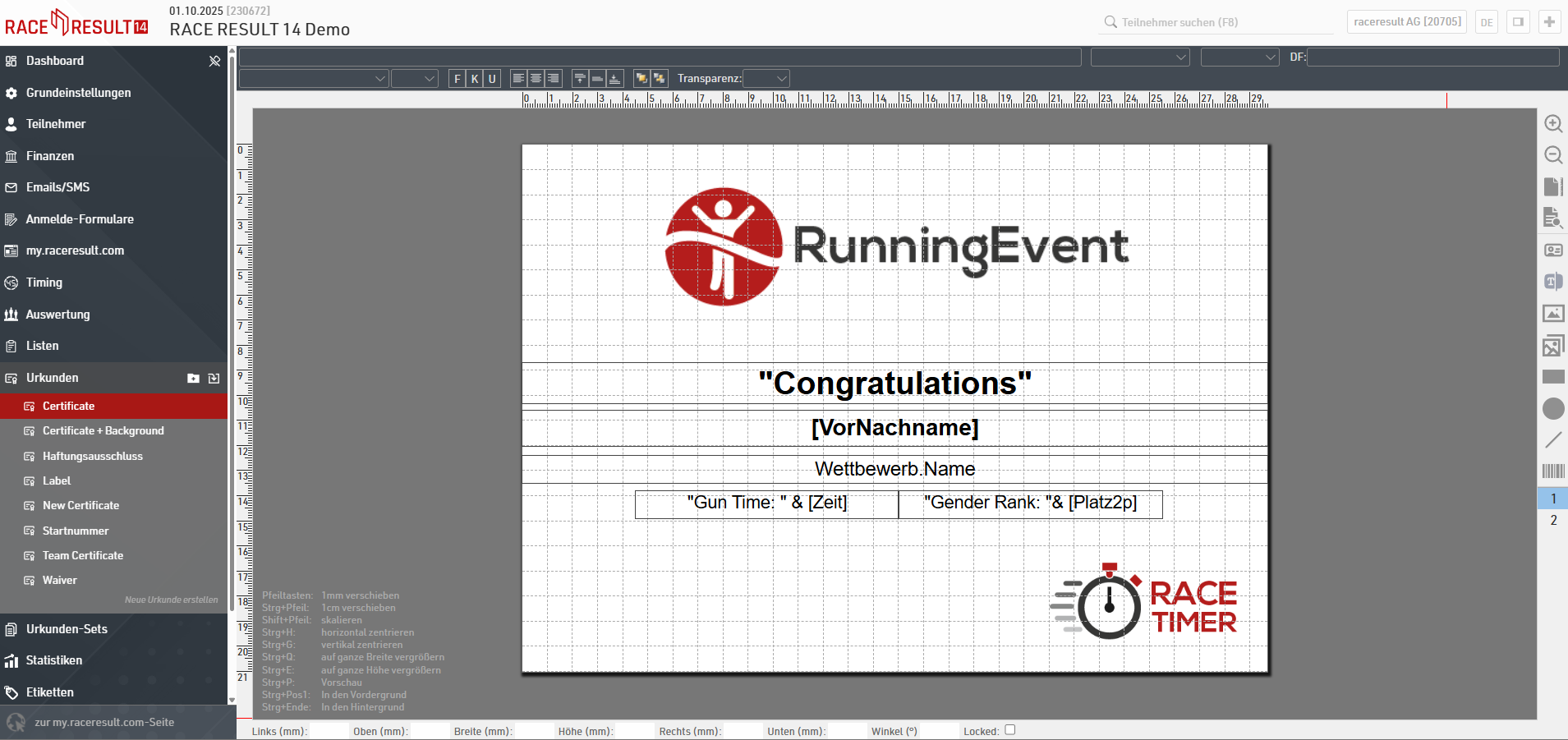Open the Transparenz dropdown
This screenshot has width=1568, height=740.
766,79
